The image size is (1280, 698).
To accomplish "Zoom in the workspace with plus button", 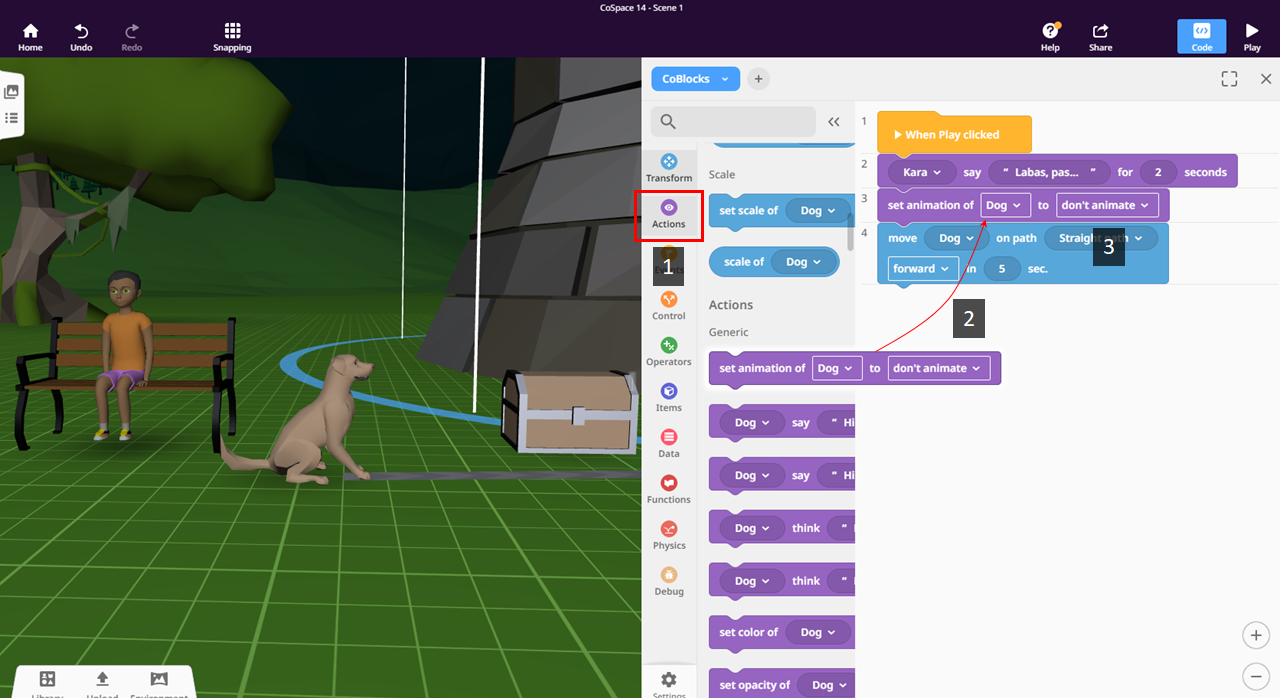I will pyautogui.click(x=1255, y=635).
